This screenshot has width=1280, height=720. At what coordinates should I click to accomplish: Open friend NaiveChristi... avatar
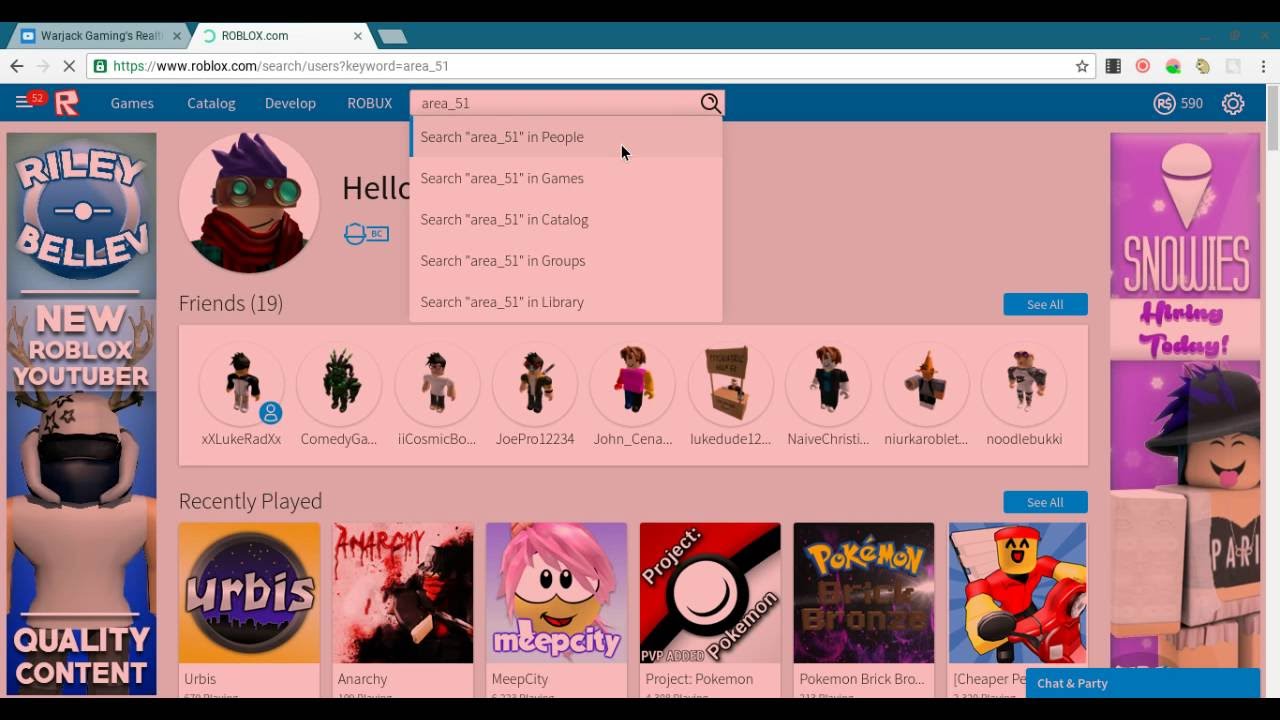[x=828, y=383]
